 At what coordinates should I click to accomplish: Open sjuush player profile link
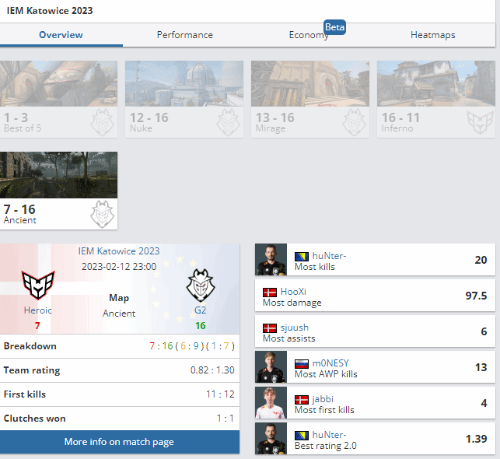[294, 327]
